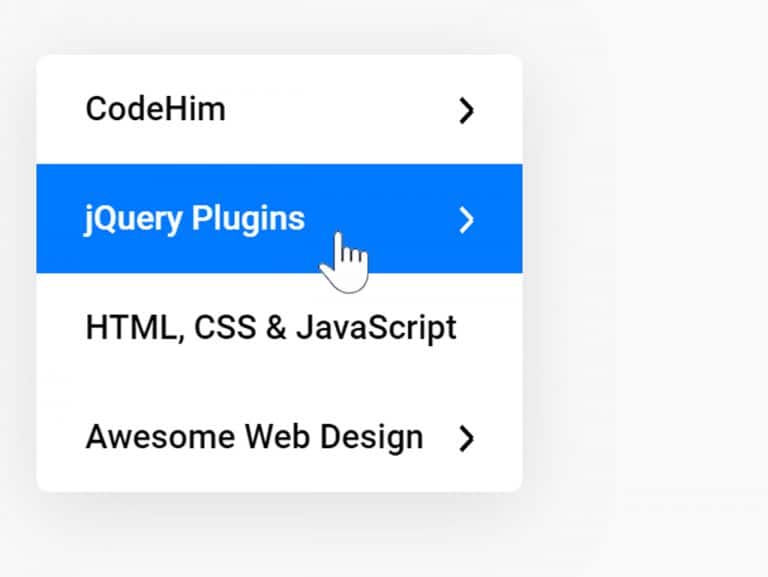Open the CodeHim menu item
768x577 pixels.
(x=156, y=109)
